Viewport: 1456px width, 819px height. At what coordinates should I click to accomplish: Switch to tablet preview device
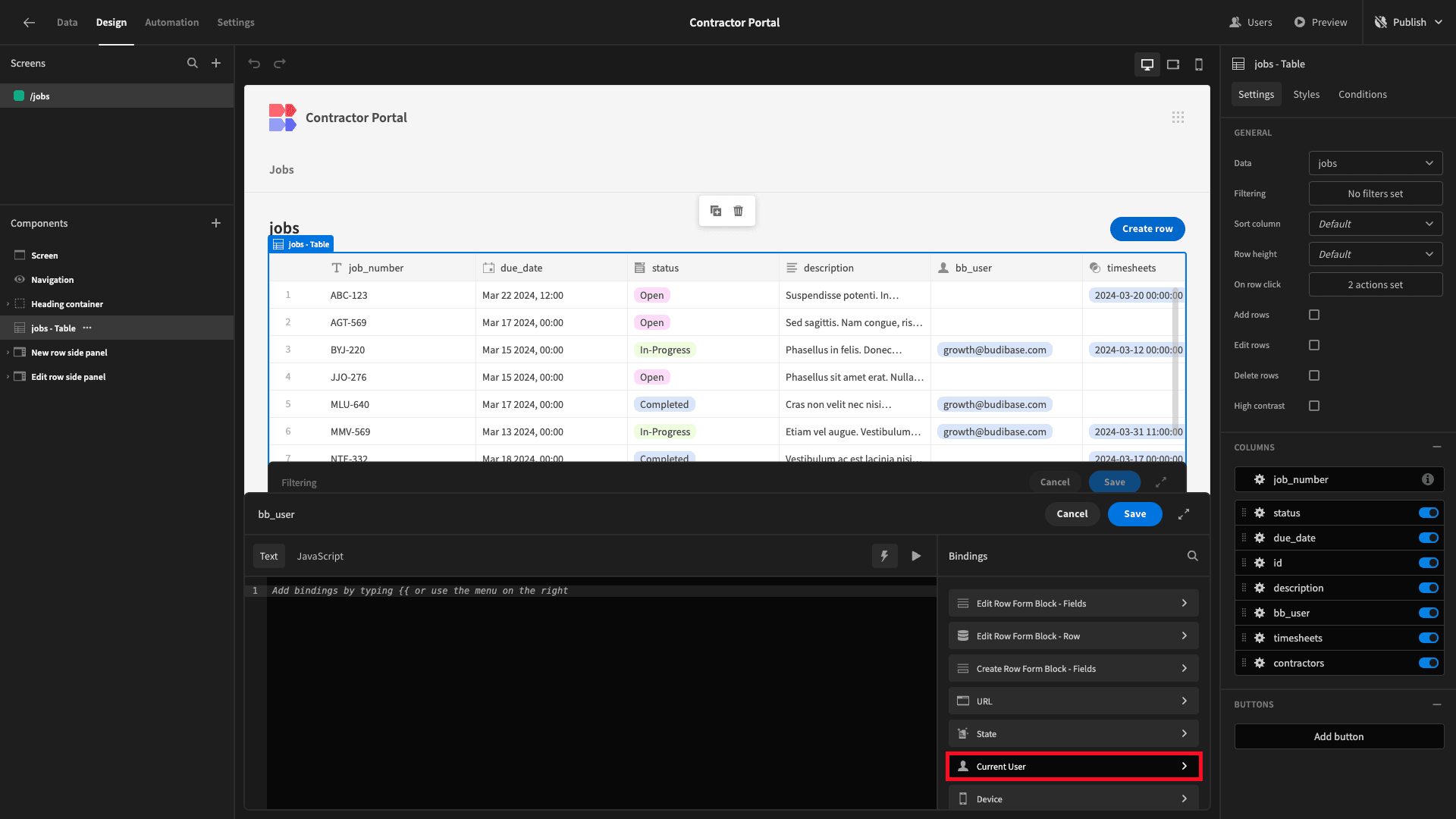click(1173, 64)
